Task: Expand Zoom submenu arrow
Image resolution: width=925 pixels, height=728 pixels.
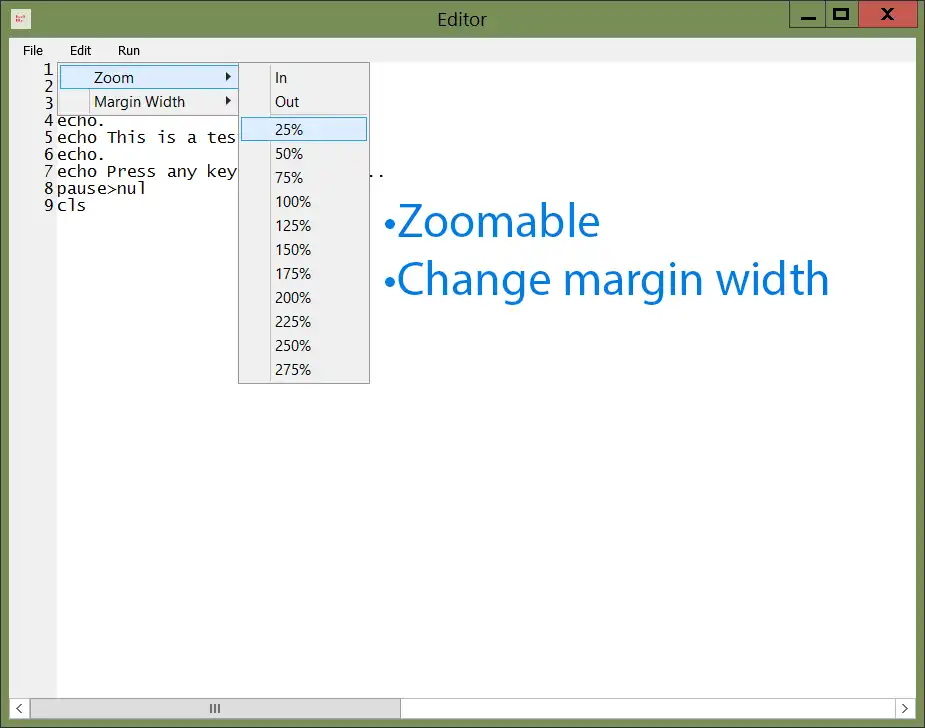Action: [228, 77]
